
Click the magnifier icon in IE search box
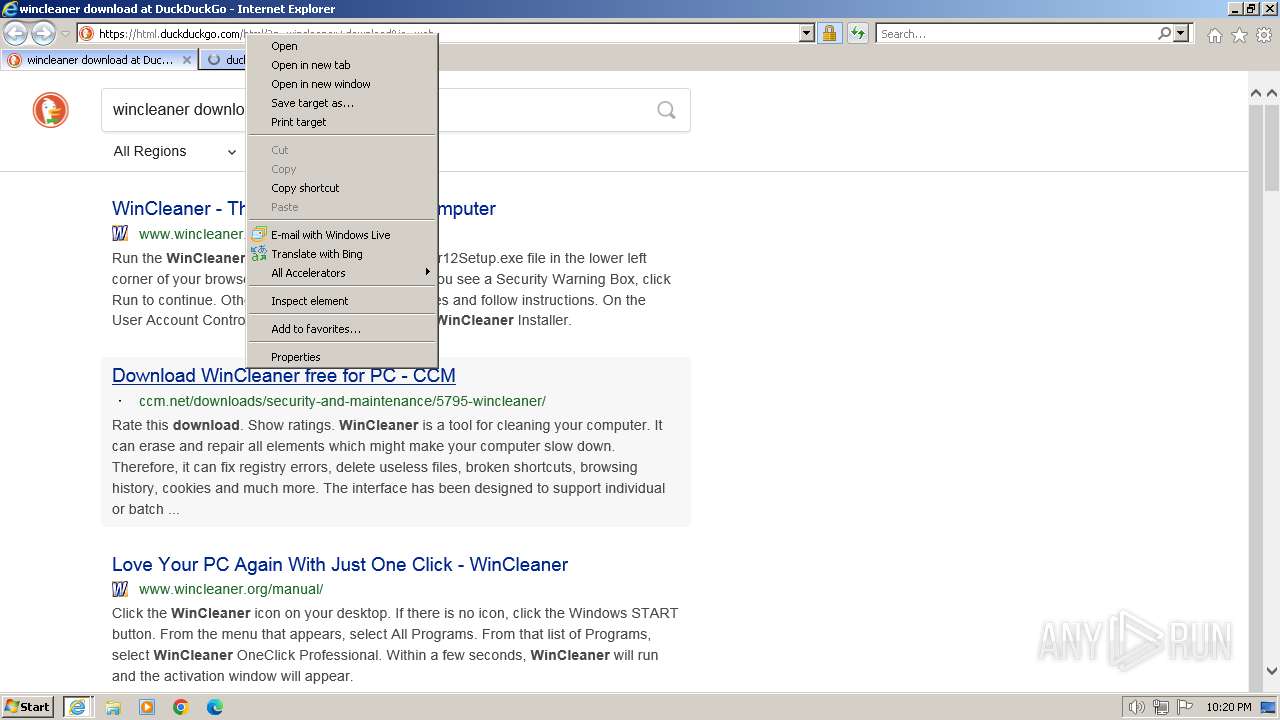coord(1164,34)
